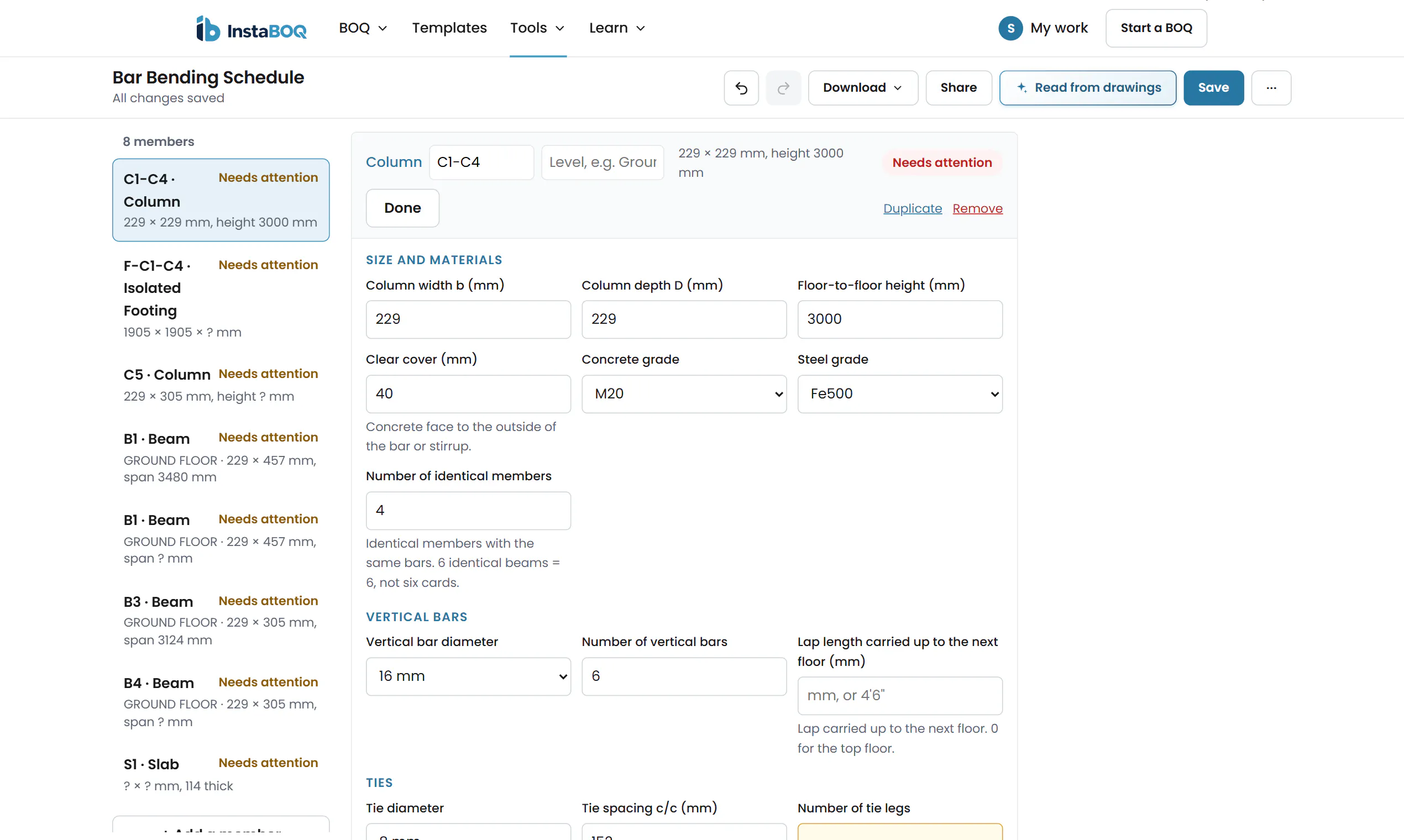Click the Level input field

pyautogui.click(x=603, y=162)
